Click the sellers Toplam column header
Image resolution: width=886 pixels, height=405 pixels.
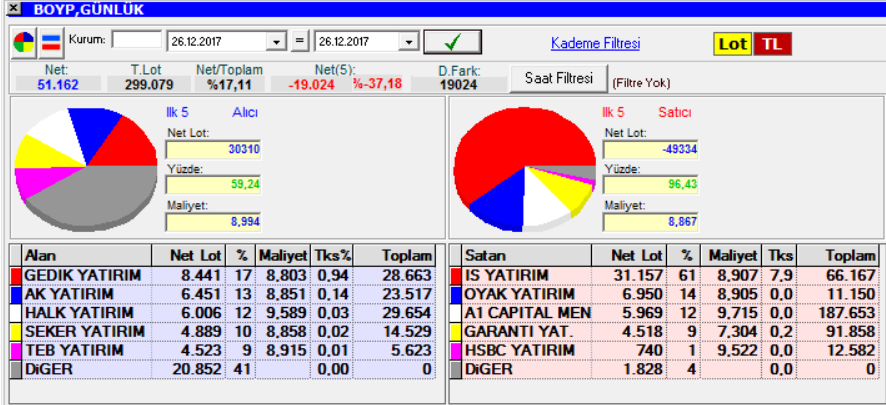[838, 256]
